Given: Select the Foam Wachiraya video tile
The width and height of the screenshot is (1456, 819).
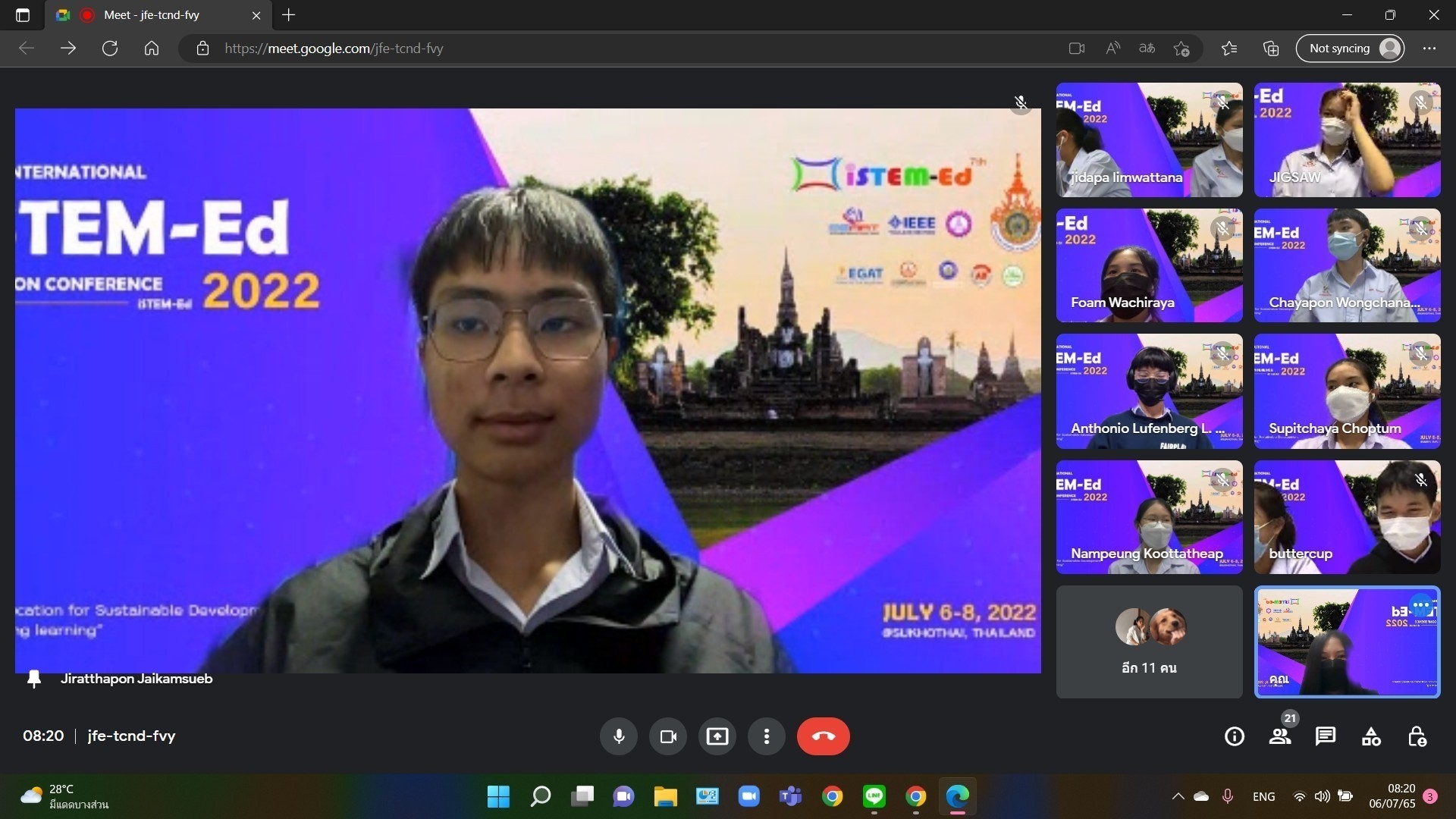Looking at the screenshot, I should pyautogui.click(x=1150, y=265).
